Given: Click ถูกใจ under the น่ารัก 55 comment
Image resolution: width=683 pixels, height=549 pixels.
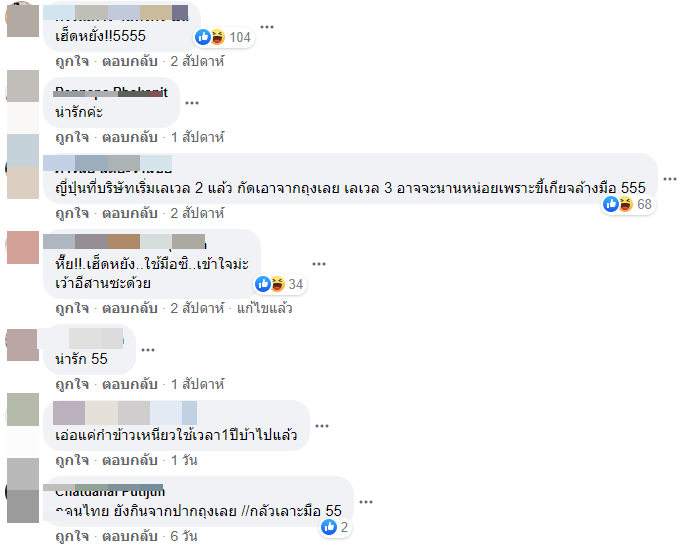Looking at the screenshot, I should (x=72, y=384).
